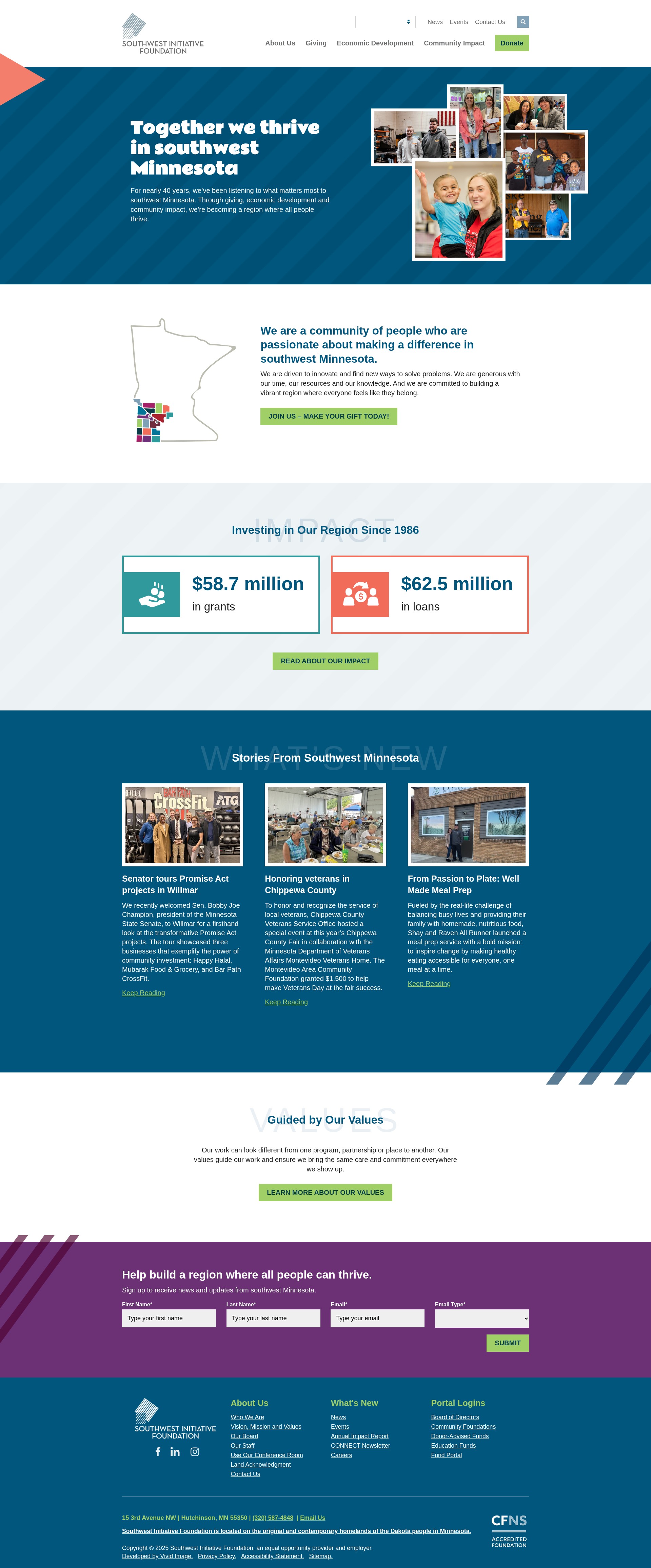Viewport: 651px width, 1568px height.
Task: Open the Community Impact menu
Action: pyautogui.click(x=454, y=43)
